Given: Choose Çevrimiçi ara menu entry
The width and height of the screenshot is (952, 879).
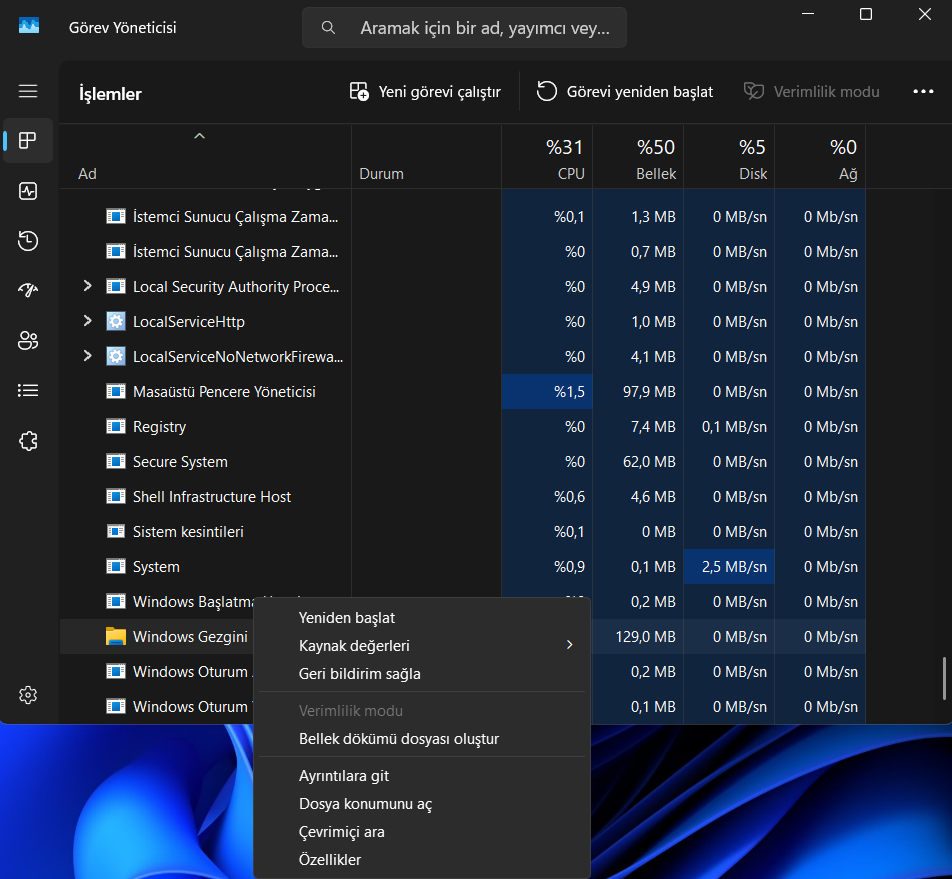Looking at the screenshot, I should (342, 832).
